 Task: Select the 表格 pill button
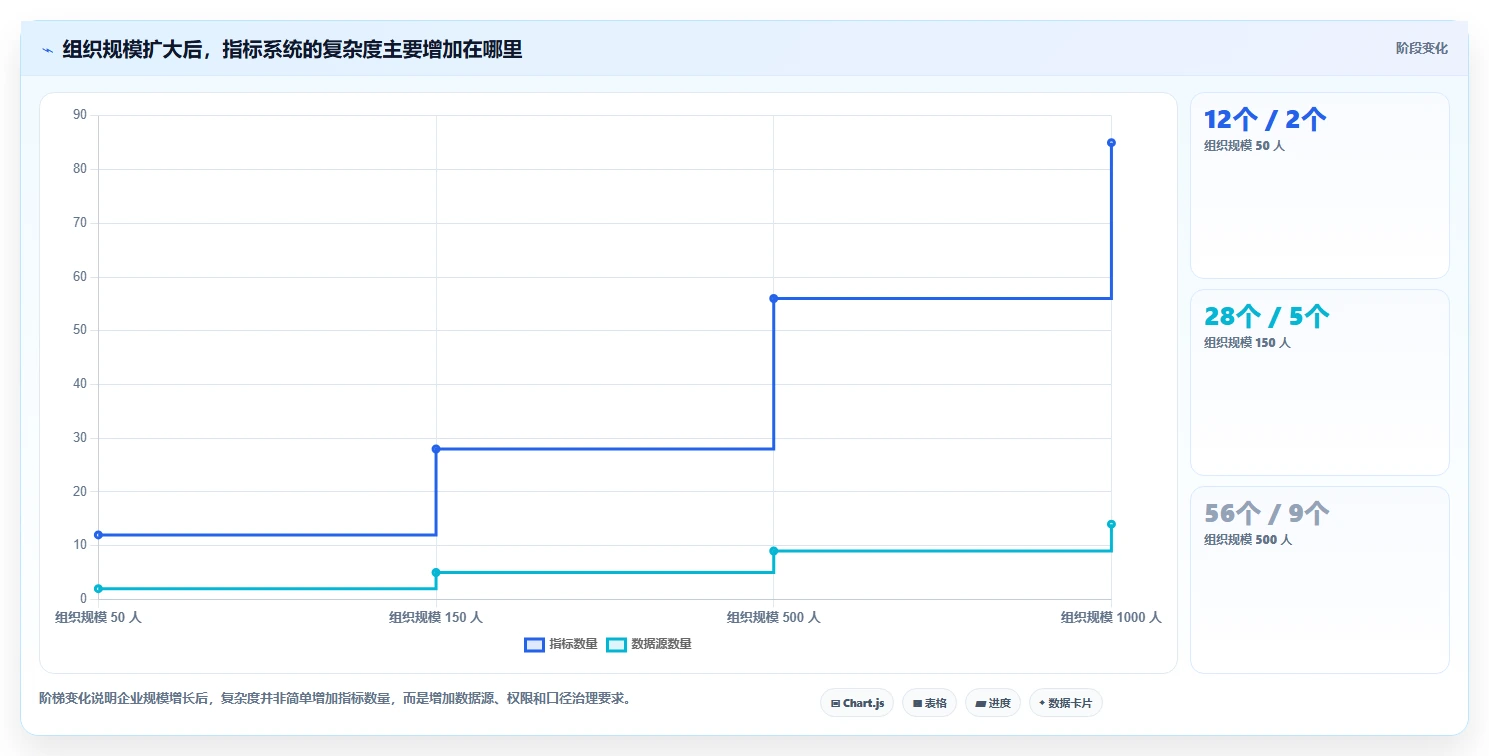coord(930,703)
